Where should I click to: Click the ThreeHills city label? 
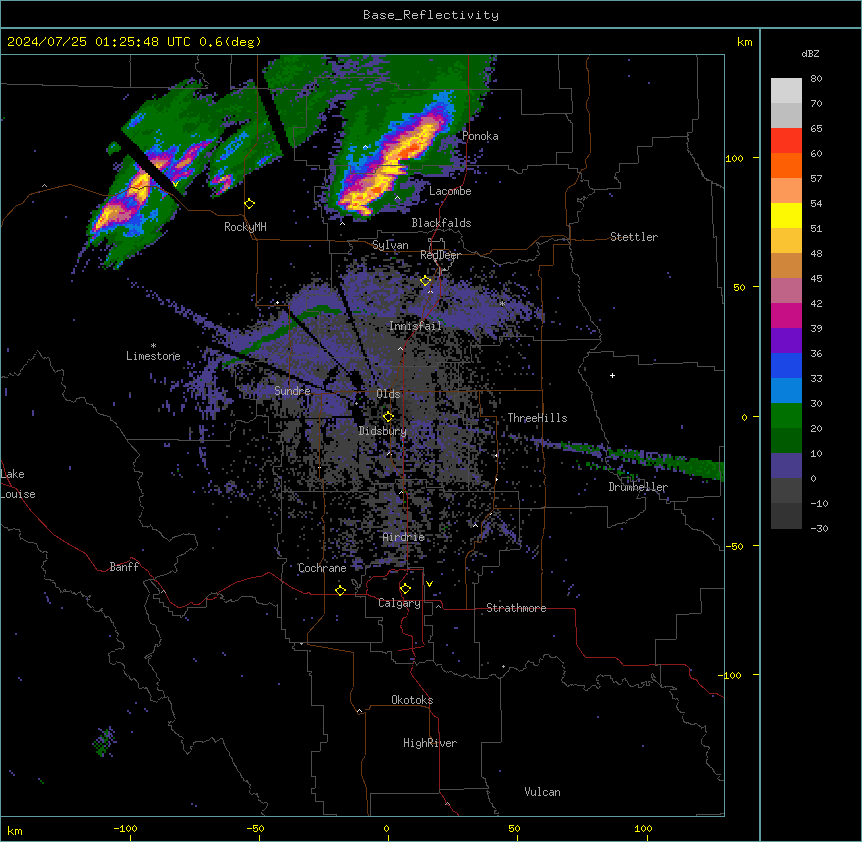click(537, 418)
